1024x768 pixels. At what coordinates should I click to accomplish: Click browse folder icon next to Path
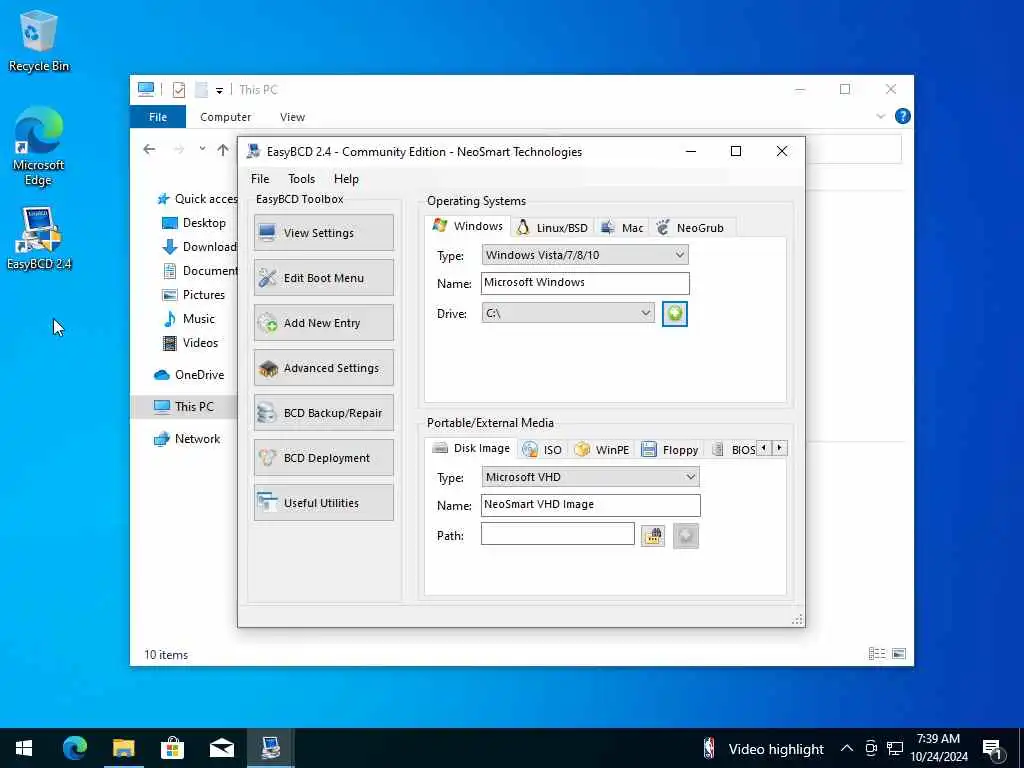653,536
